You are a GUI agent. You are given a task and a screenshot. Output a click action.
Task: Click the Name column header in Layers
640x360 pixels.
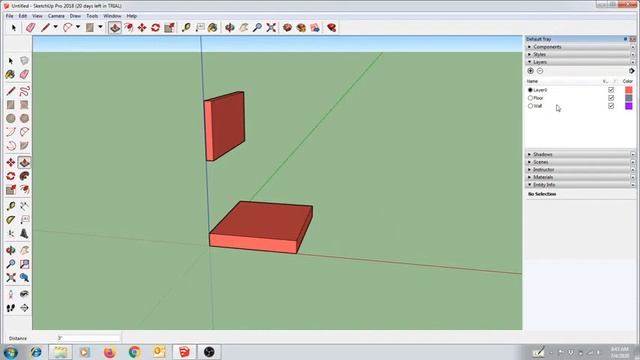(x=532, y=81)
